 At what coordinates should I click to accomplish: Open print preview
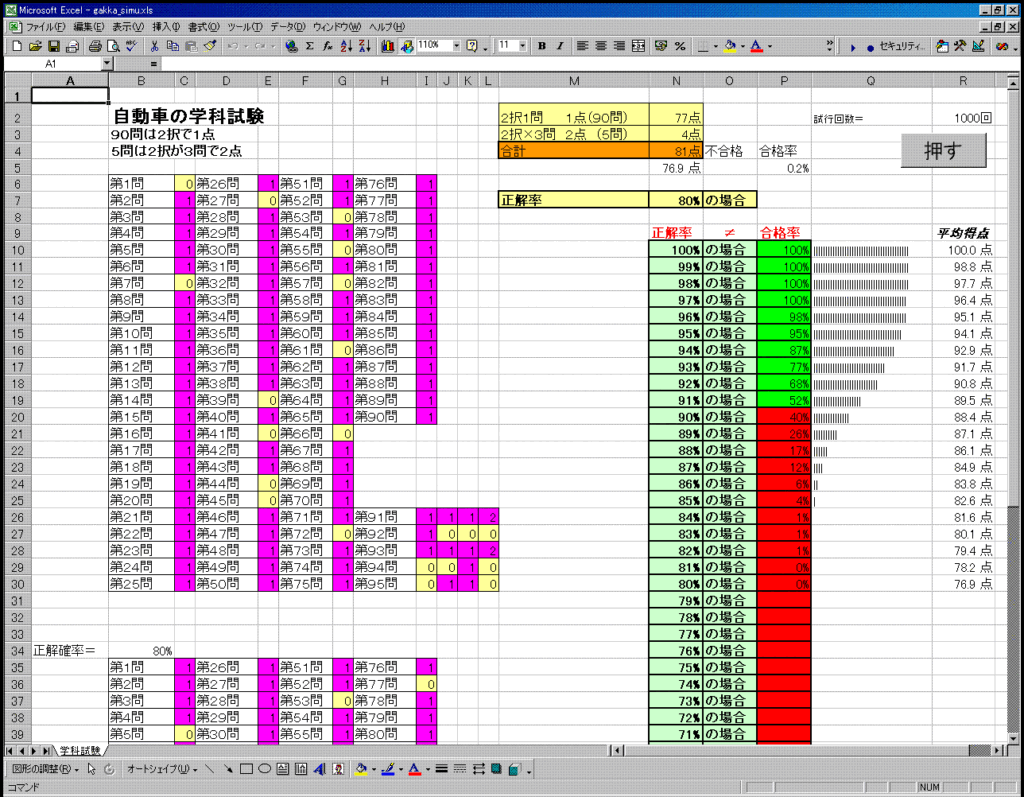(113, 46)
